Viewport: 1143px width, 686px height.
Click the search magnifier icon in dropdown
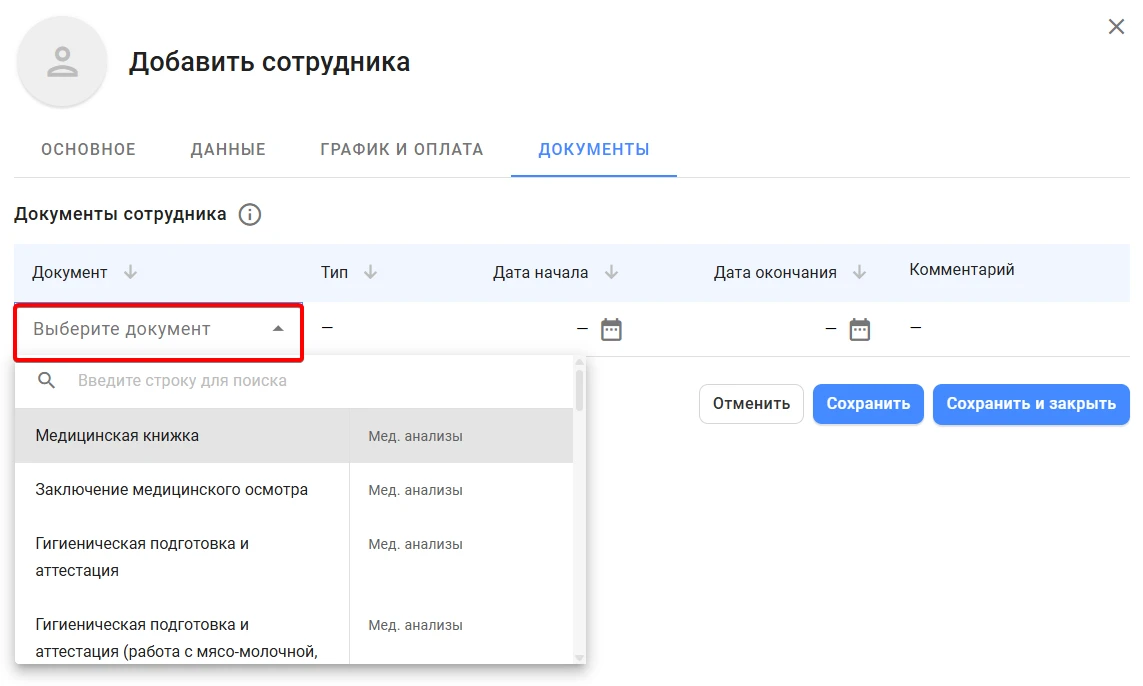pyautogui.click(x=47, y=381)
